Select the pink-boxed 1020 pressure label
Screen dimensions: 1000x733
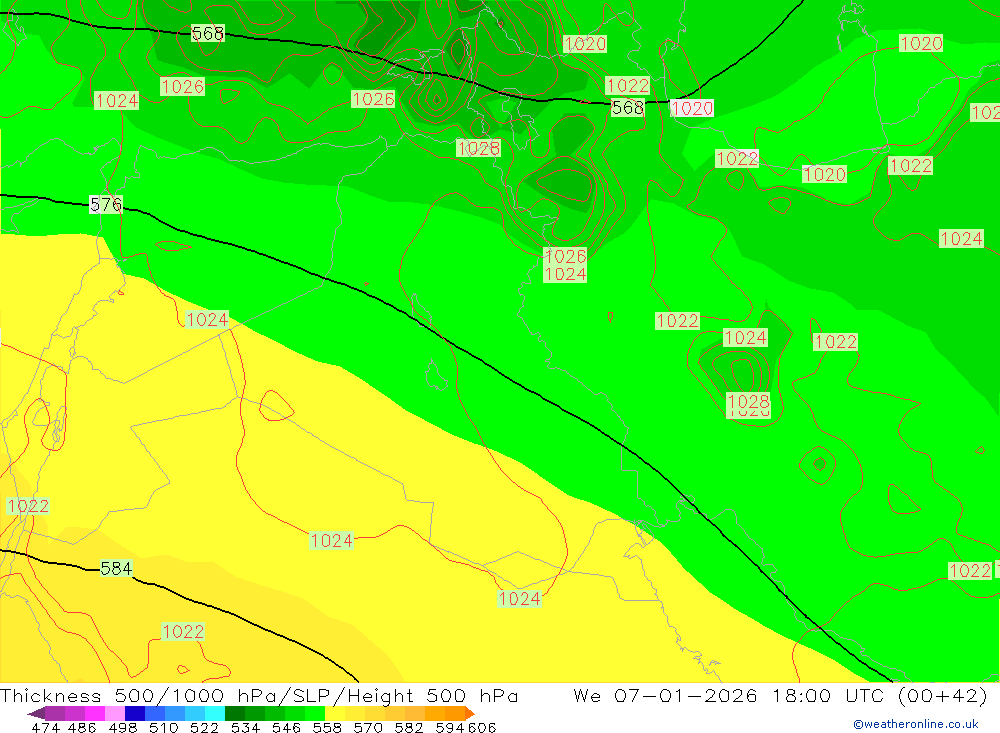(692, 108)
